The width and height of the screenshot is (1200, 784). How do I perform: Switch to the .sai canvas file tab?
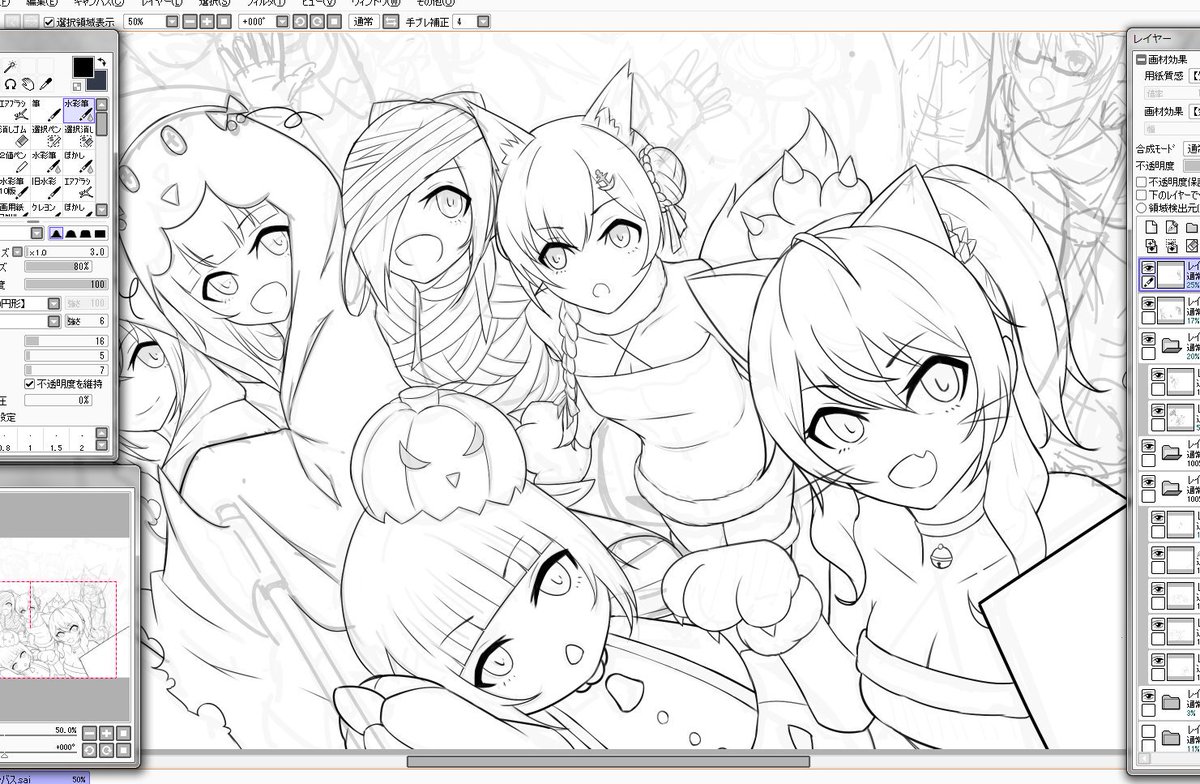point(44,777)
